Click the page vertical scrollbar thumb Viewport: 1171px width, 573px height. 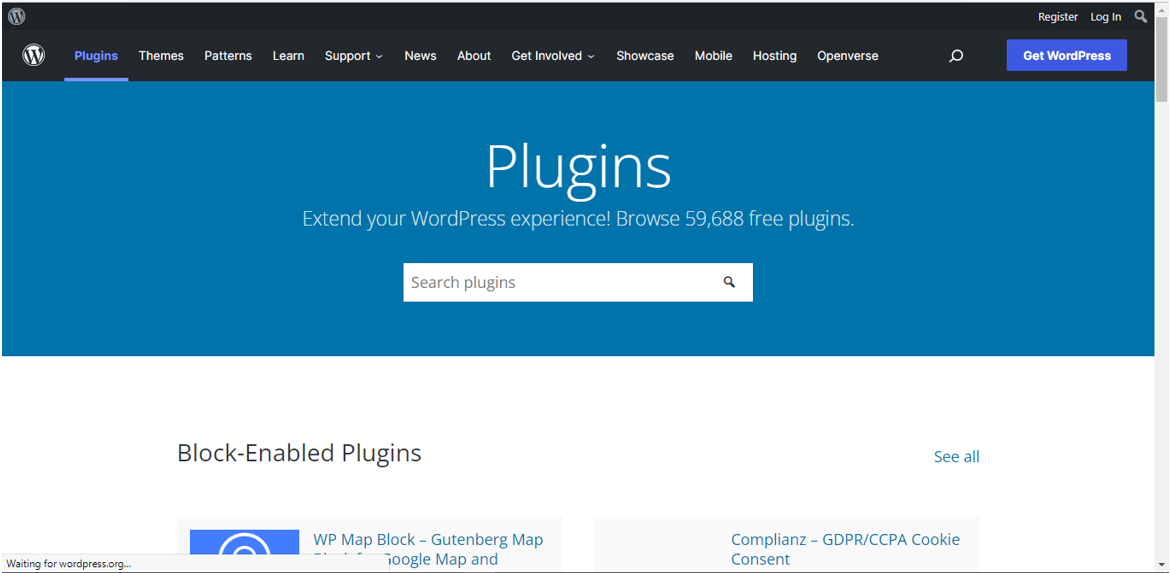tap(1161, 58)
